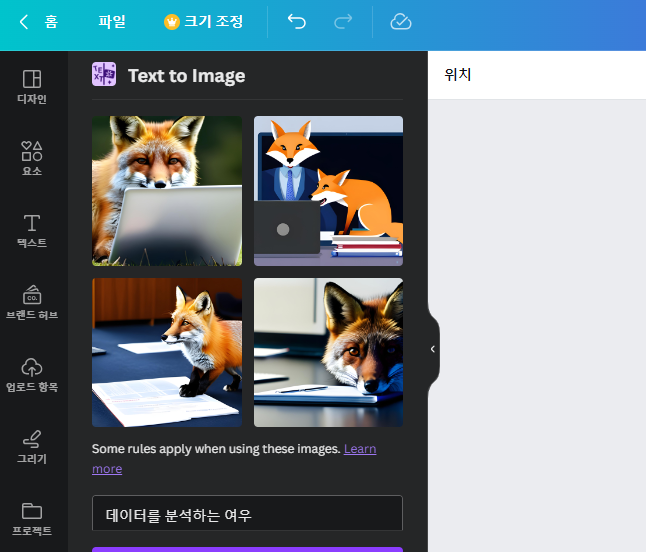The height and width of the screenshot is (552, 646).
Task: Open the 요소 (Elements) sidebar tab
Action: click(x=32, y=159)
